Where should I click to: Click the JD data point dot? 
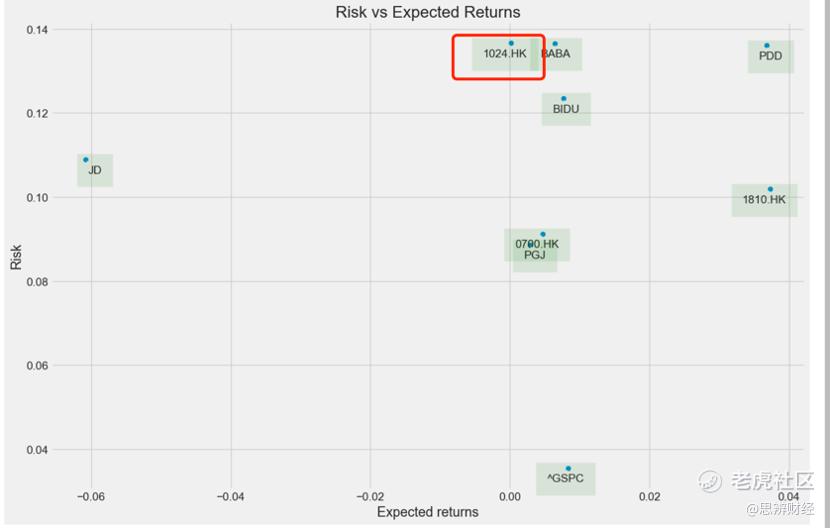(86, 159)
